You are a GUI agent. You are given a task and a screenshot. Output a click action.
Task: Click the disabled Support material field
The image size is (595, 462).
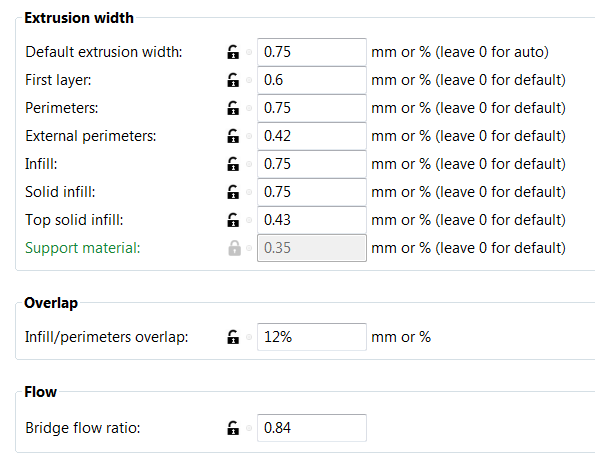click(312, 248)
